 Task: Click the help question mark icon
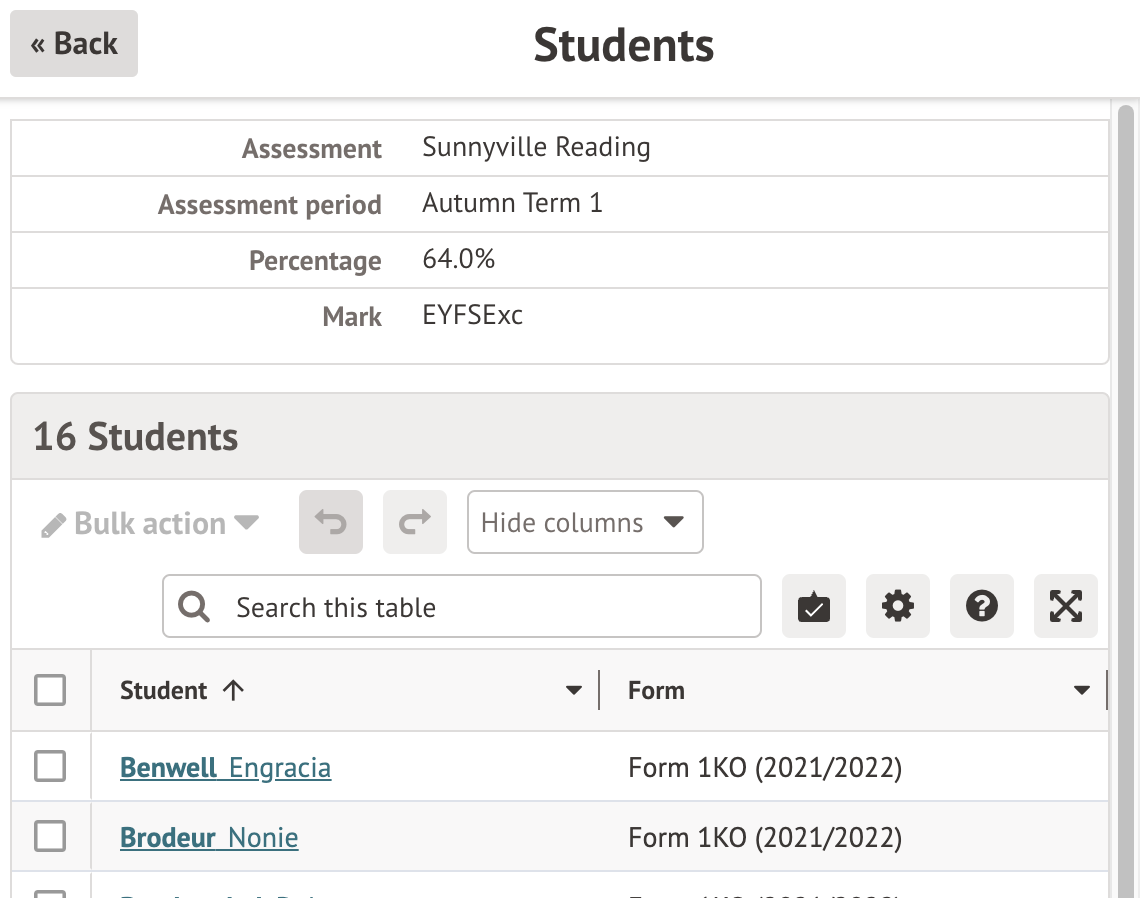(981, 606)
